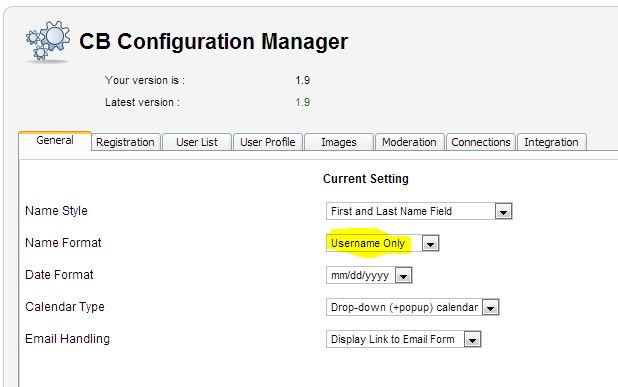Open the Calendar Type dropdown arrow
The width and height of the screenshot is (618, 387).
[x=491, y=307]
